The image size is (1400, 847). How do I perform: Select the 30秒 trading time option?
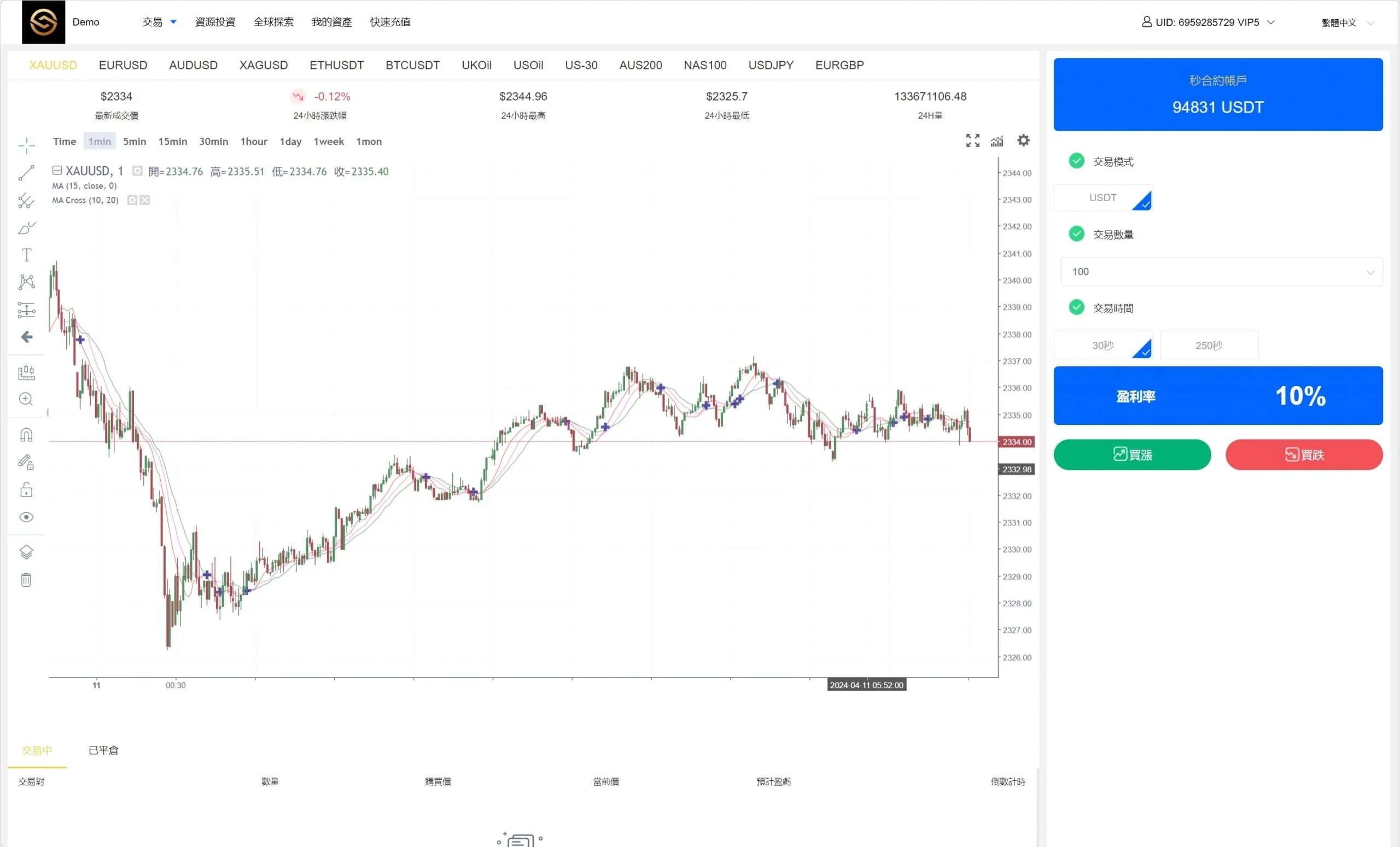click(x=1102, y=346)
